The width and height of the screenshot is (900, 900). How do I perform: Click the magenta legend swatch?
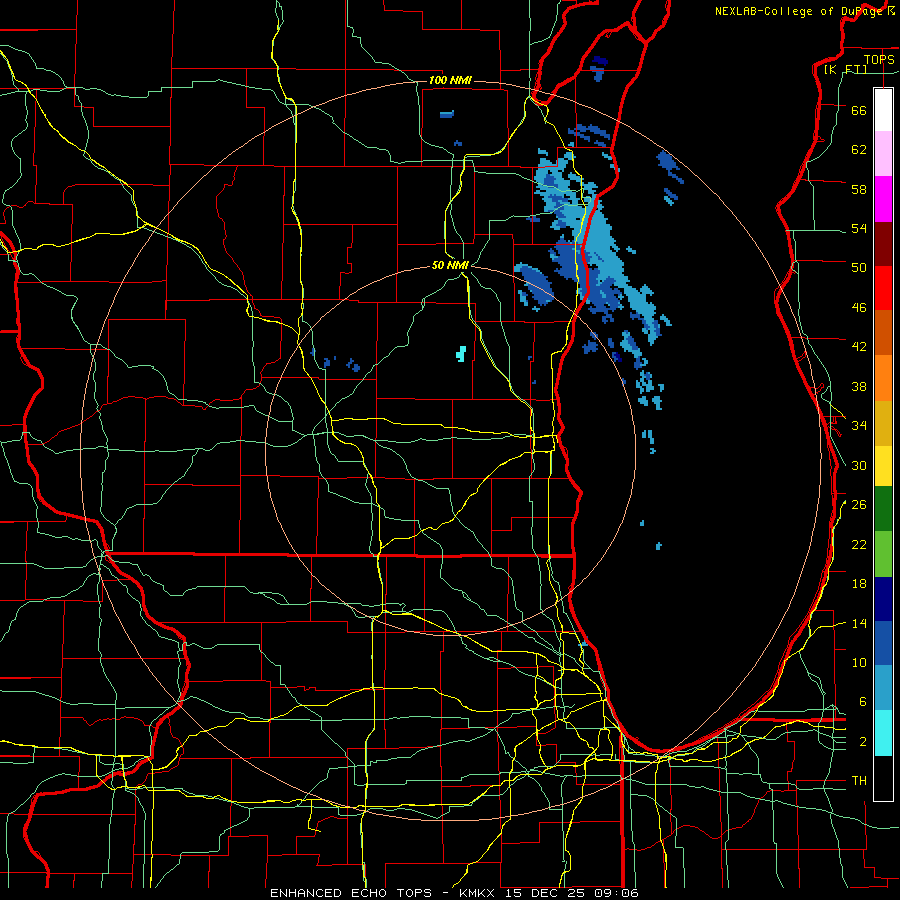click(883, 199)
